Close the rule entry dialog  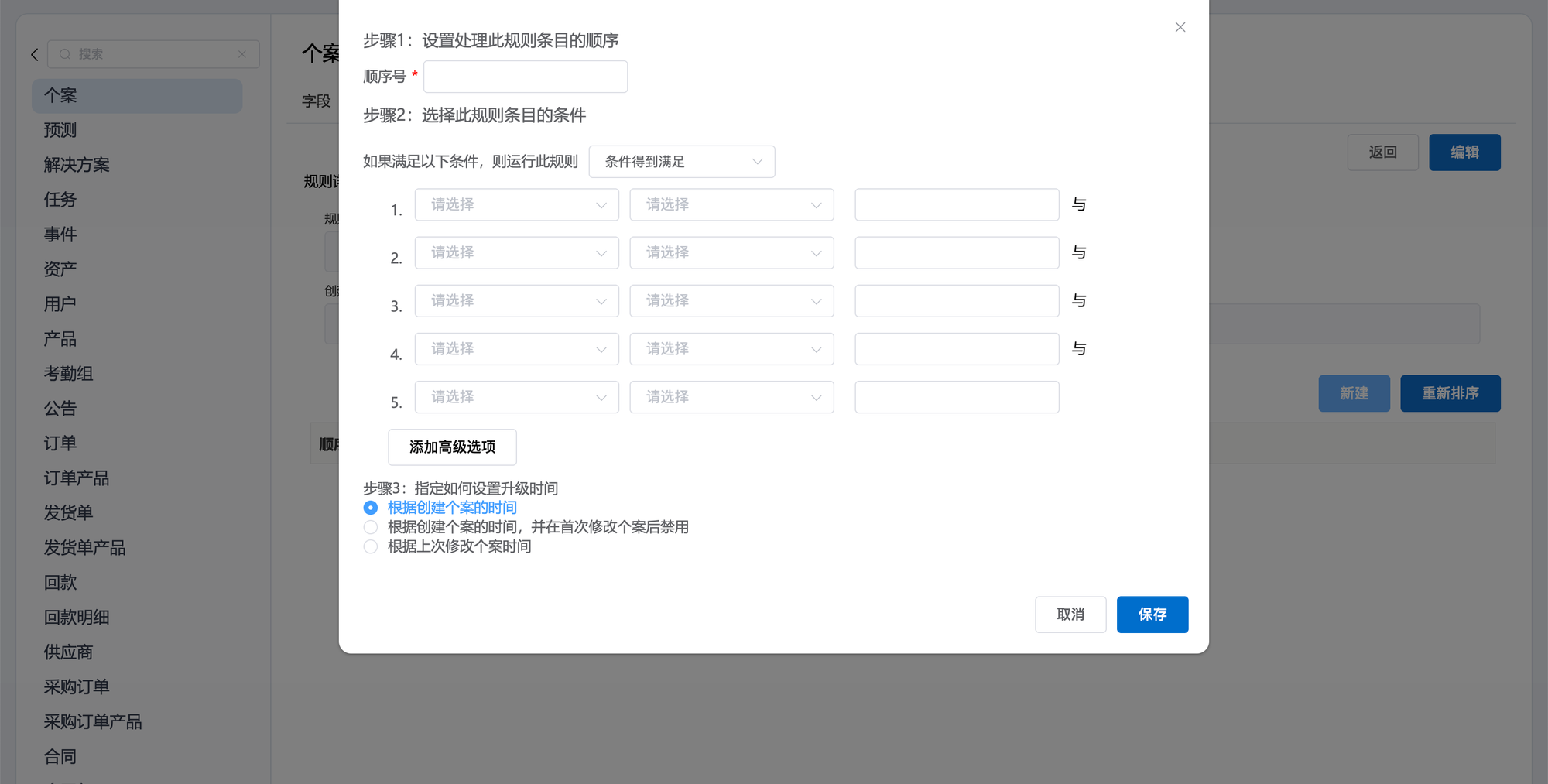(x=1180, y=28)
